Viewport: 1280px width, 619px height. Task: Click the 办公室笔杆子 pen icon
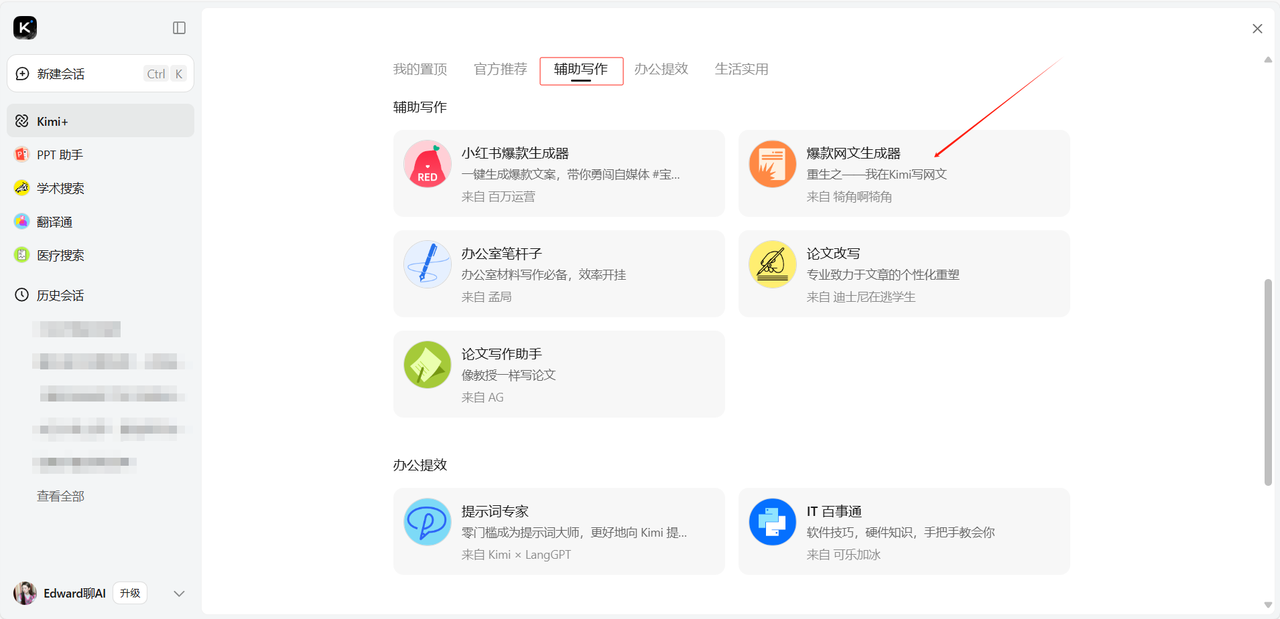[428, 265]
